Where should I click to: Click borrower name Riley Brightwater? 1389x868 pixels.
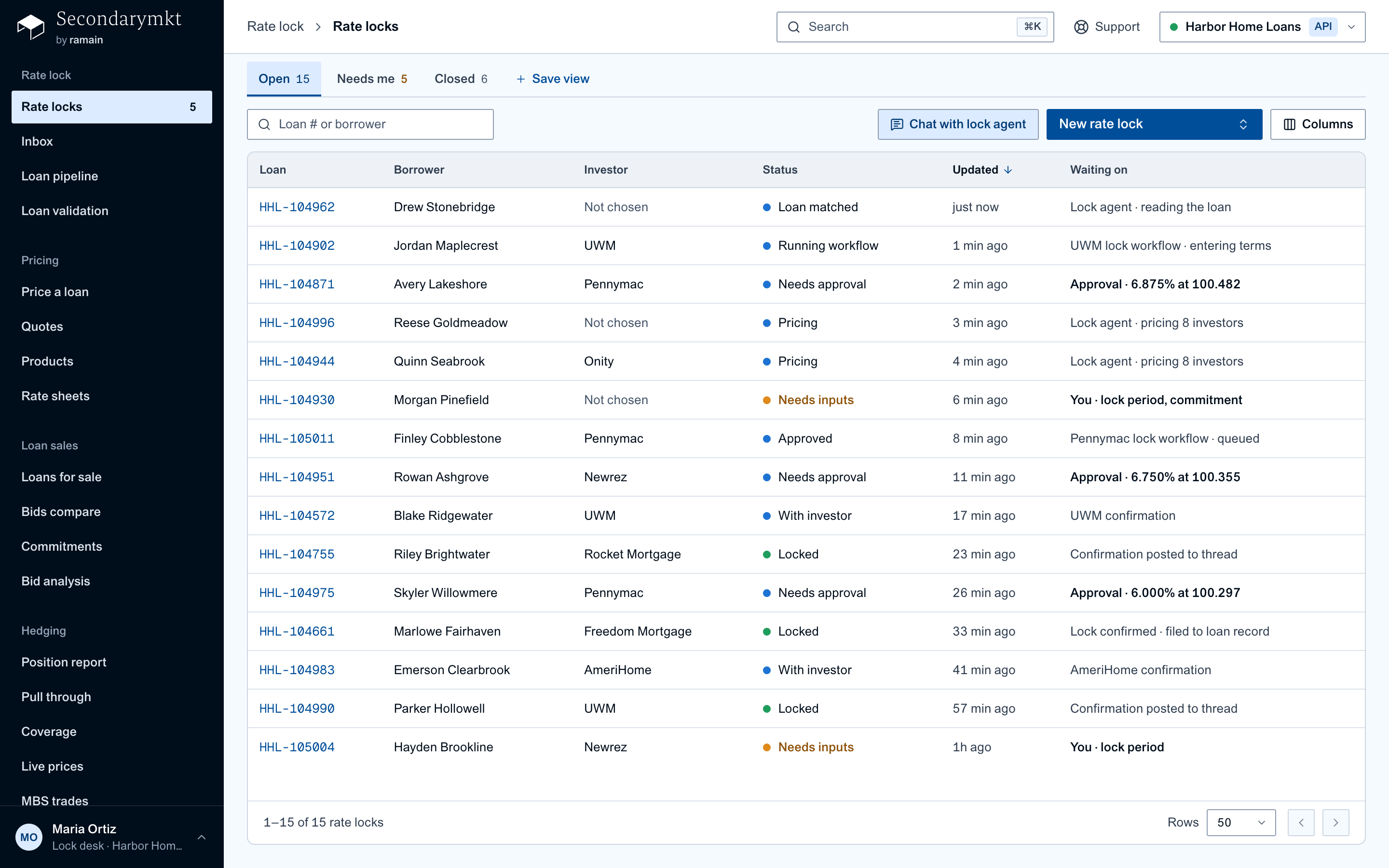coord(441,555)
